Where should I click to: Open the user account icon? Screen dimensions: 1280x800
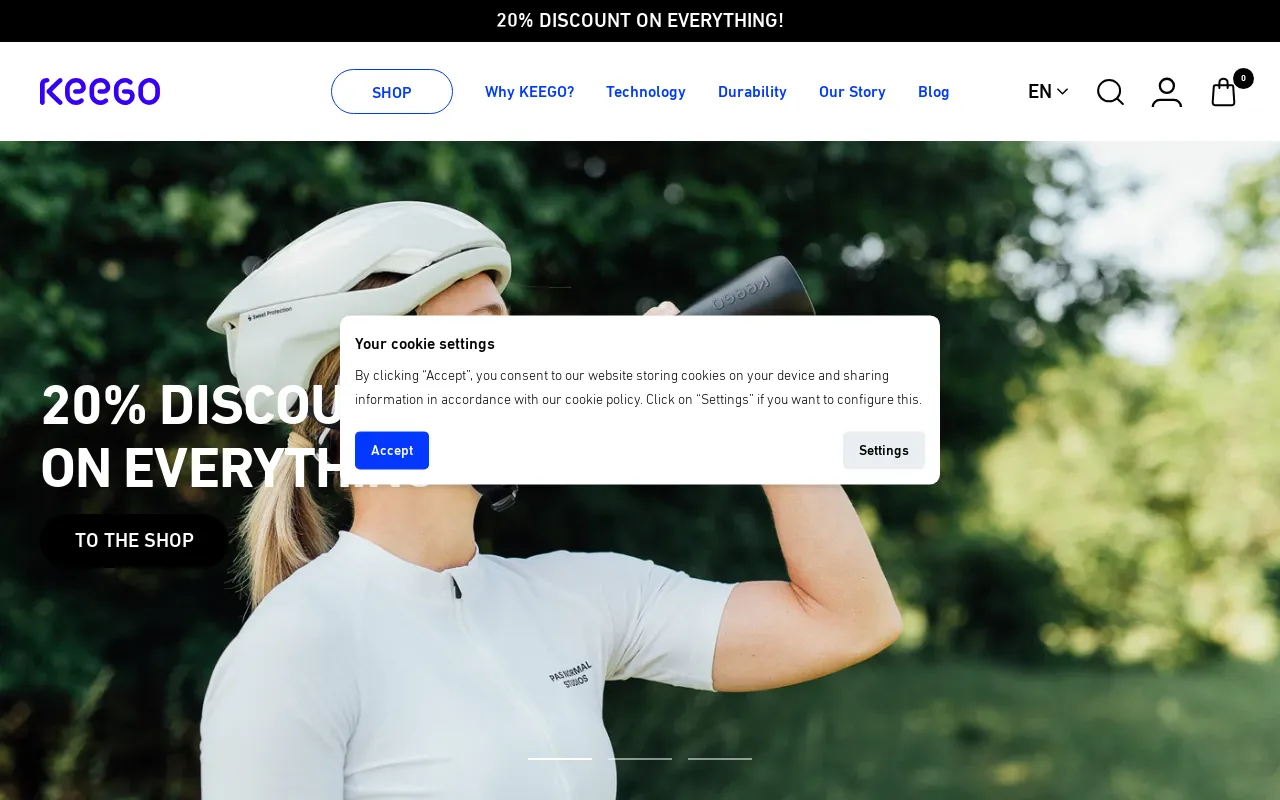[x=1167, y=92]
